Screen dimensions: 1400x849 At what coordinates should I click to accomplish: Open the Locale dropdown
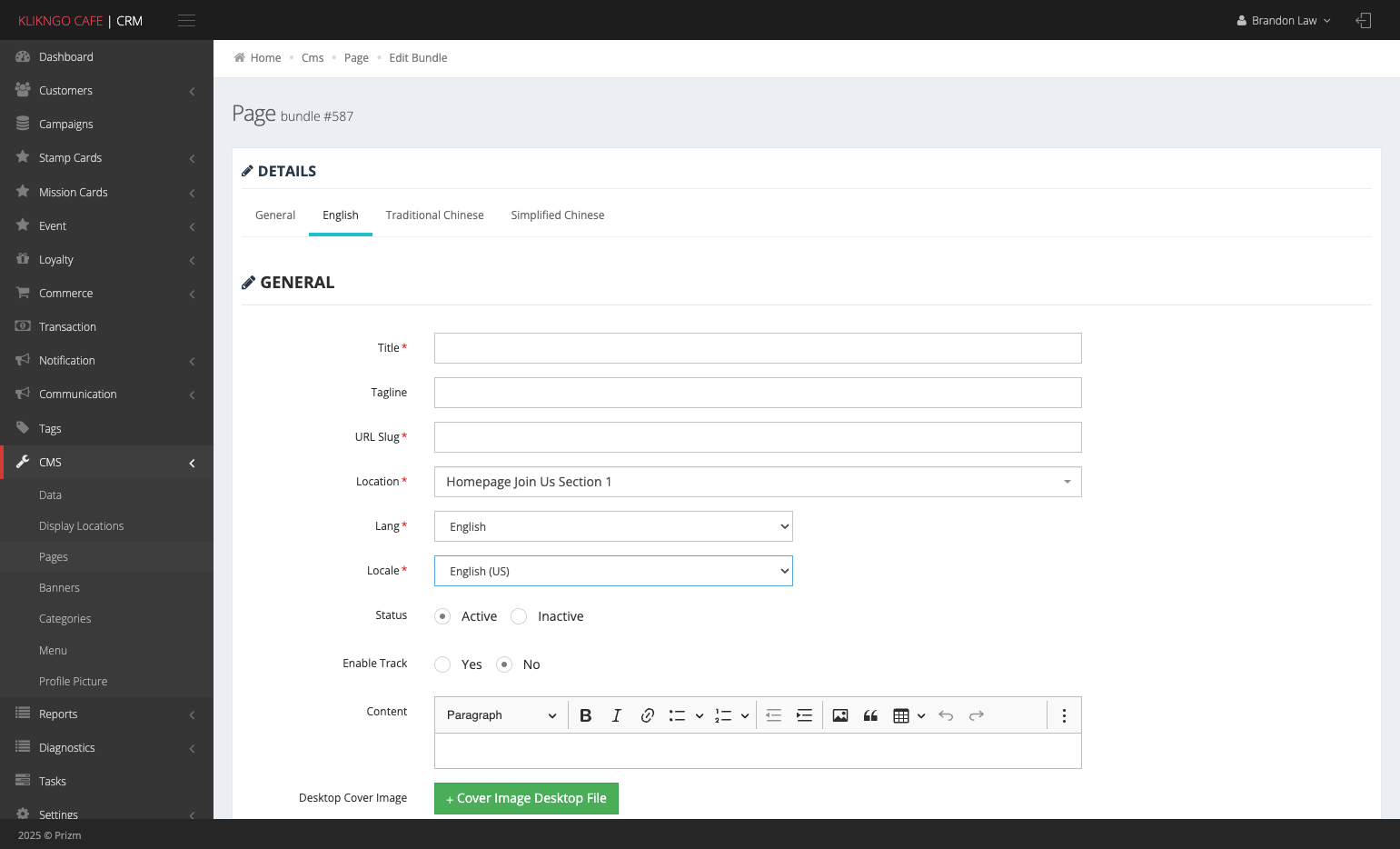coord(613,571)
